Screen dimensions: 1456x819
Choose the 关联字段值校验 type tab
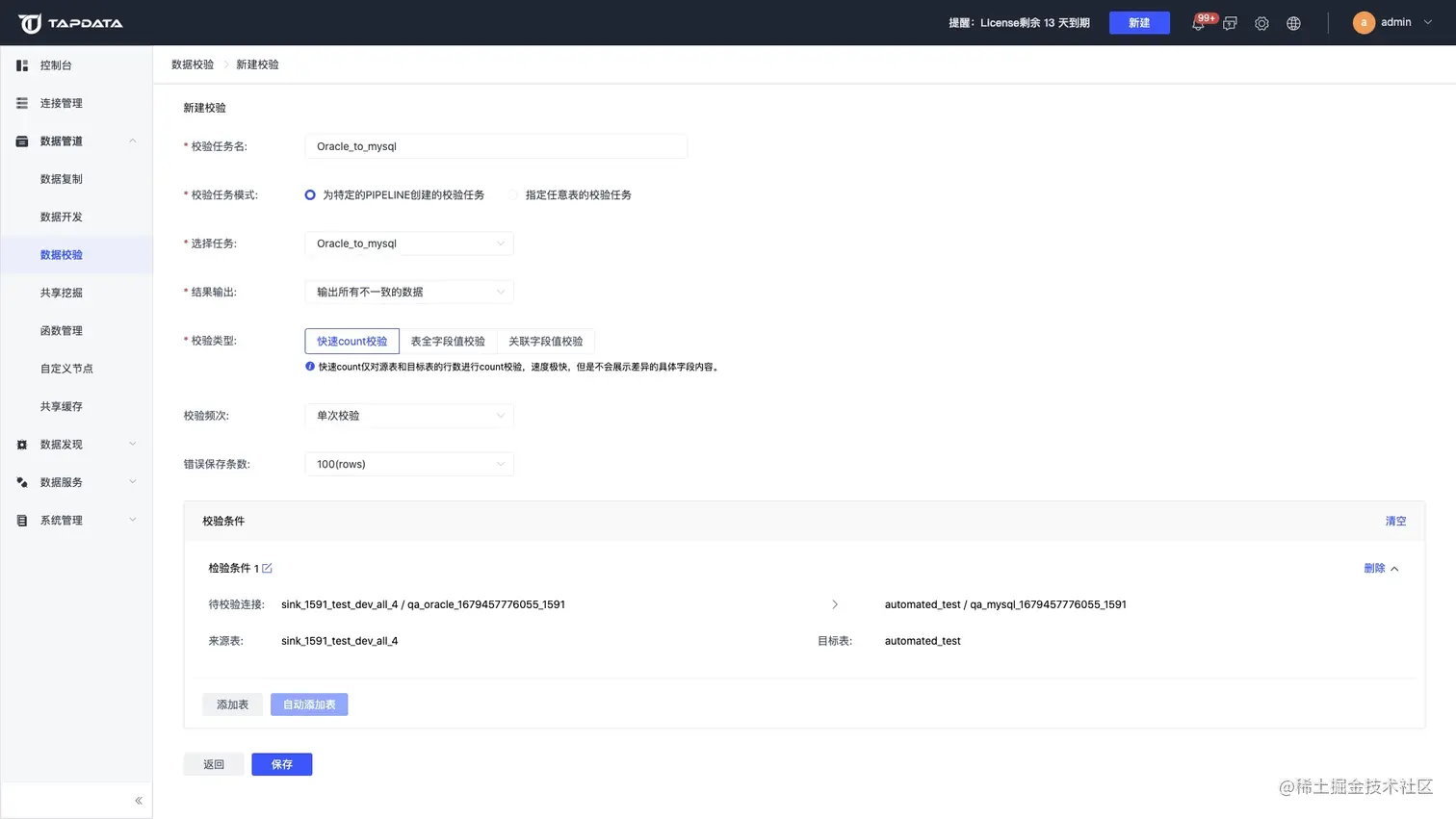546,342
